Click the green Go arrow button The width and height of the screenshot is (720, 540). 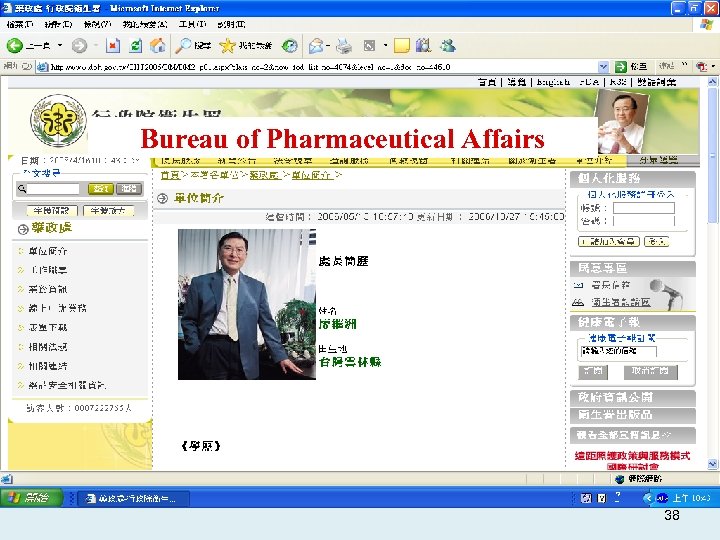pos(620,67)
